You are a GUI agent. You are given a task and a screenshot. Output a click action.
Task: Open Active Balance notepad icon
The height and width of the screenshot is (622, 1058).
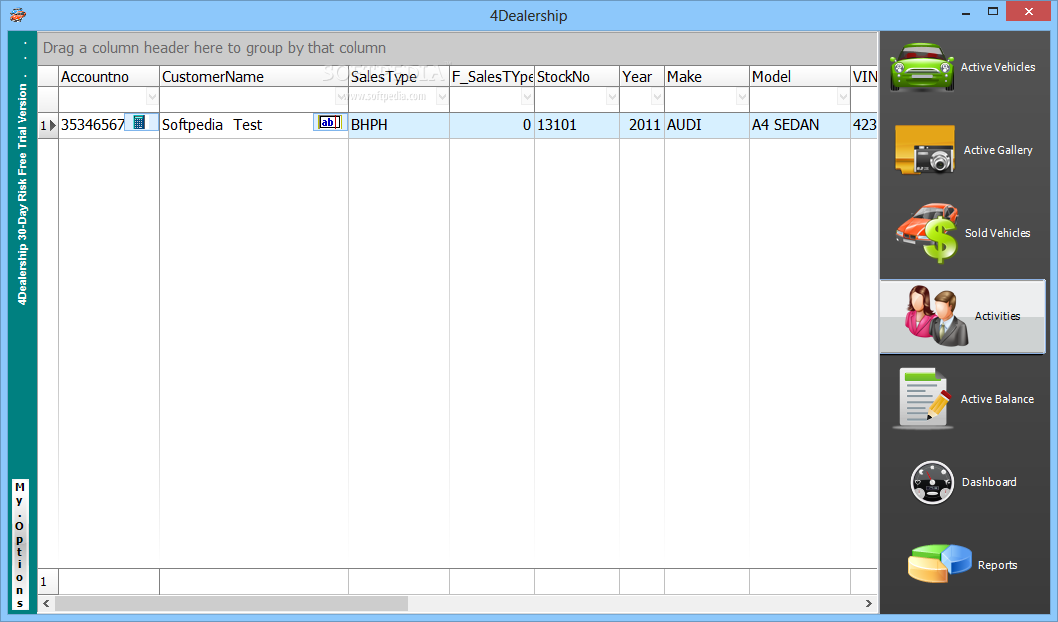pyautogui.click(x=922, y=399)
